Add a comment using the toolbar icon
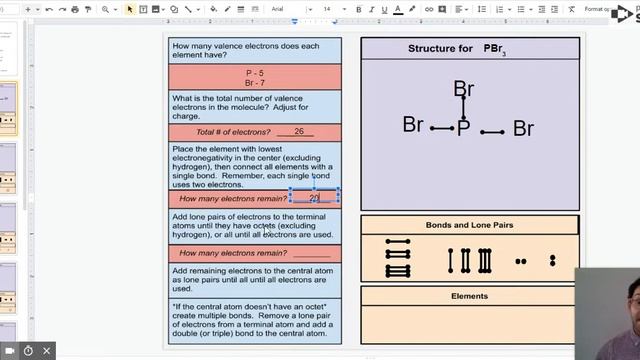This screenshot has width=640, height=360. (x=442, y=9)
